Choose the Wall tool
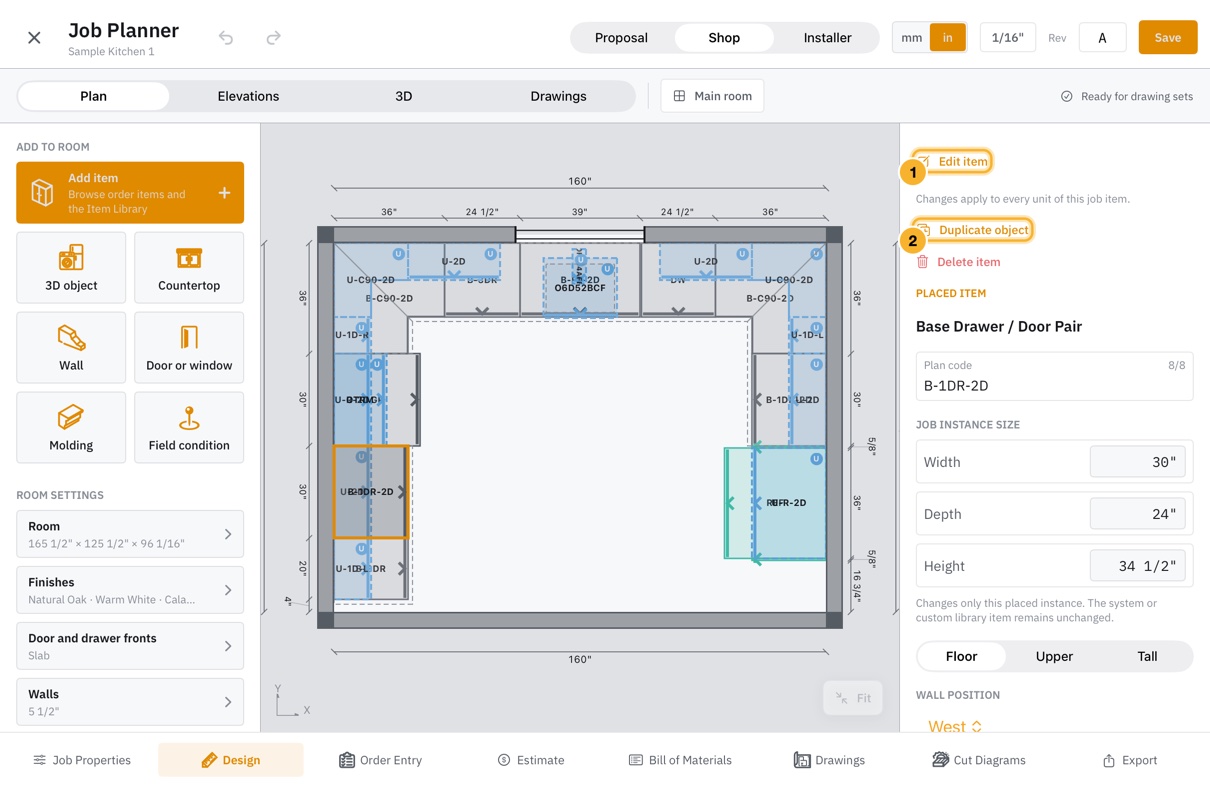The width and height of the screenshot is (1210, 808). [71, 348]
